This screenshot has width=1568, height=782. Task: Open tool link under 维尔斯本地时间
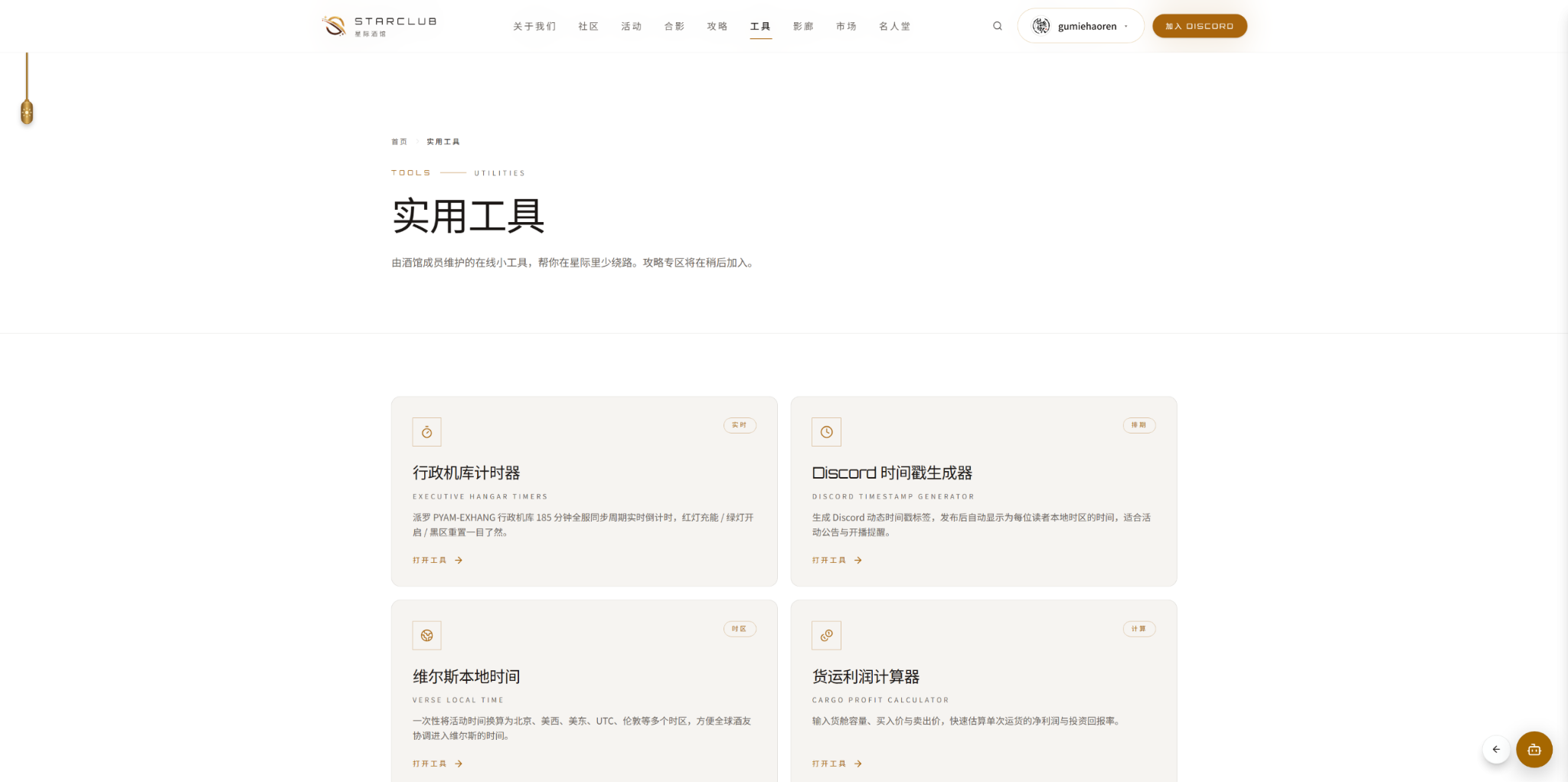point(438,764)
